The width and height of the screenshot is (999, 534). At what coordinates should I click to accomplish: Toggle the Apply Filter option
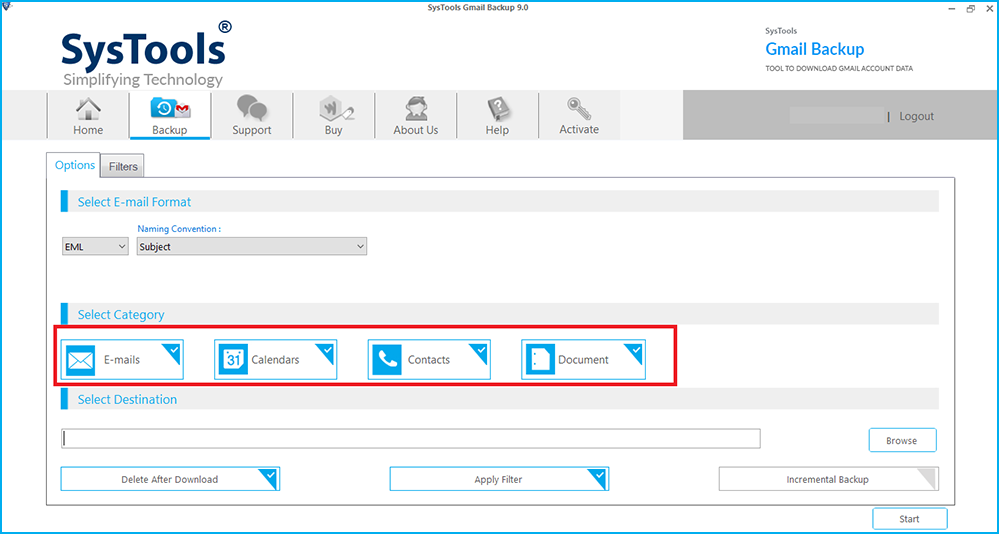coord(499,479)
